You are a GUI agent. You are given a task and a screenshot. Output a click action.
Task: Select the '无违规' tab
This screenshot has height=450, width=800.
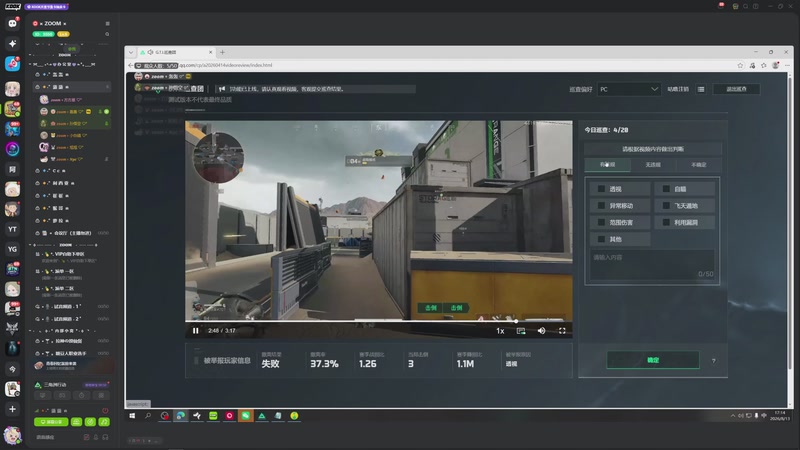point(653,165)
